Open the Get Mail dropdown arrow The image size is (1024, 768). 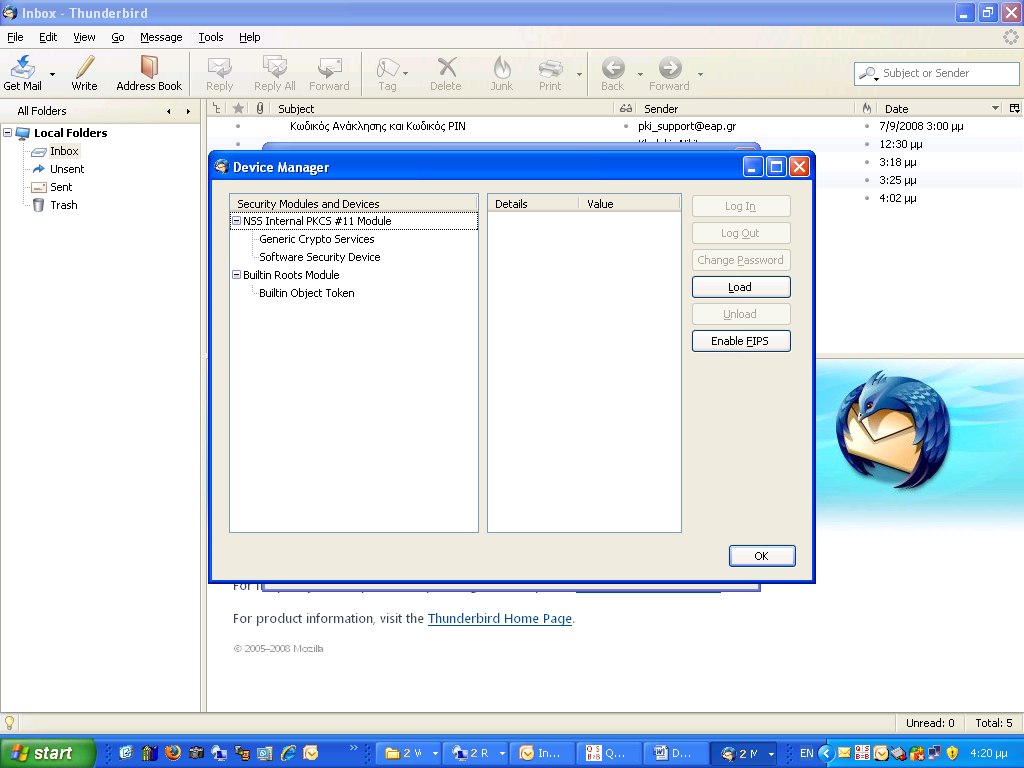pyautogui.click(x=52, y=74)
